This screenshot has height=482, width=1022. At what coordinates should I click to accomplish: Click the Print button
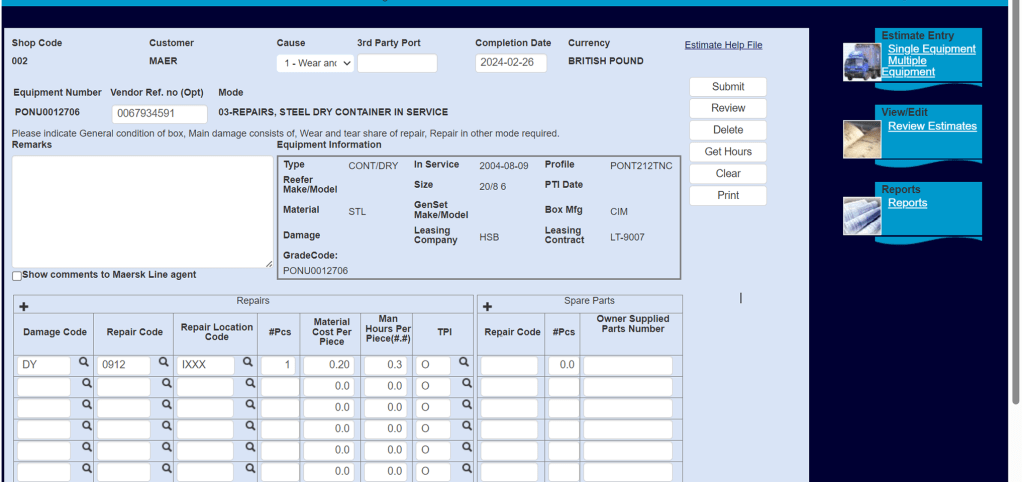(x=728, y=195)
